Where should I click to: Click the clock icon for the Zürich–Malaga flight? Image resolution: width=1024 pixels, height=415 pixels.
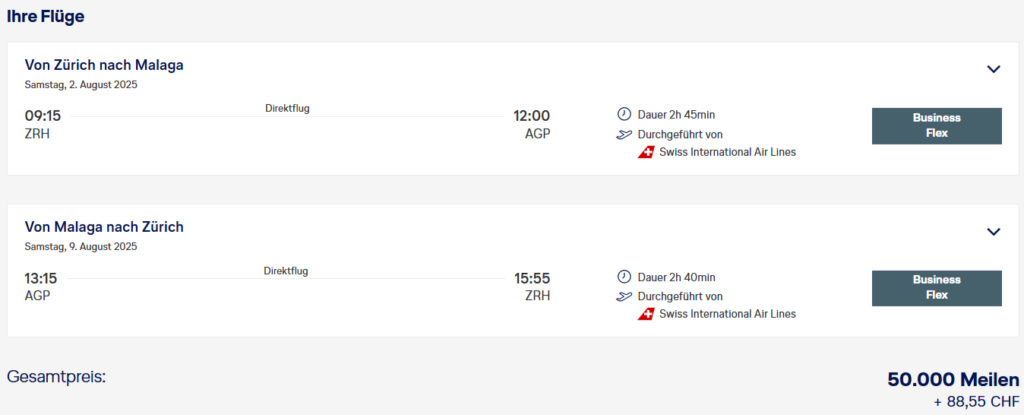click(x=625, y=115)
